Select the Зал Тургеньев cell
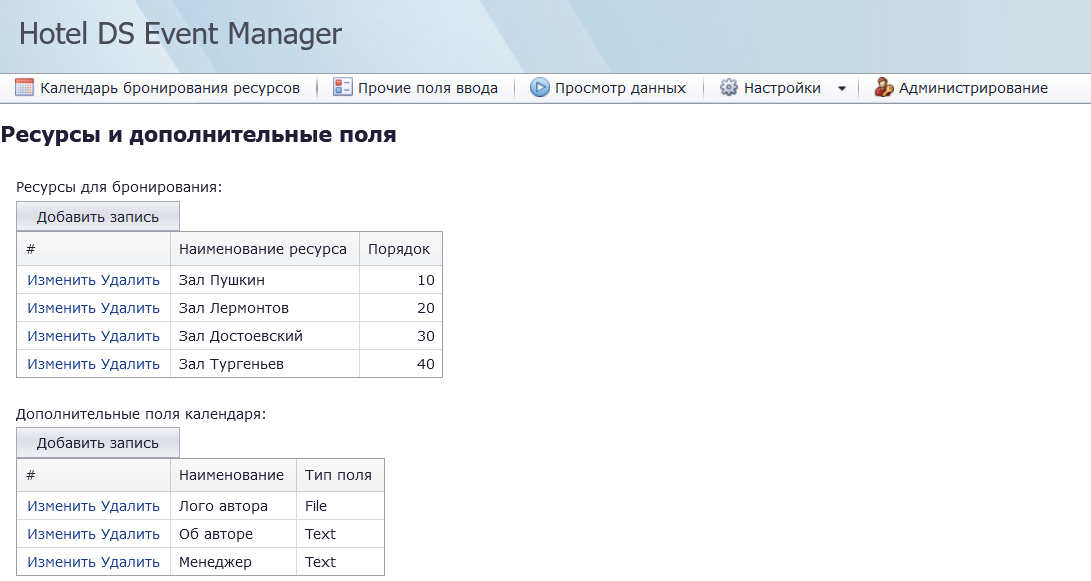 pyautogui.click(x=265, y=363)
